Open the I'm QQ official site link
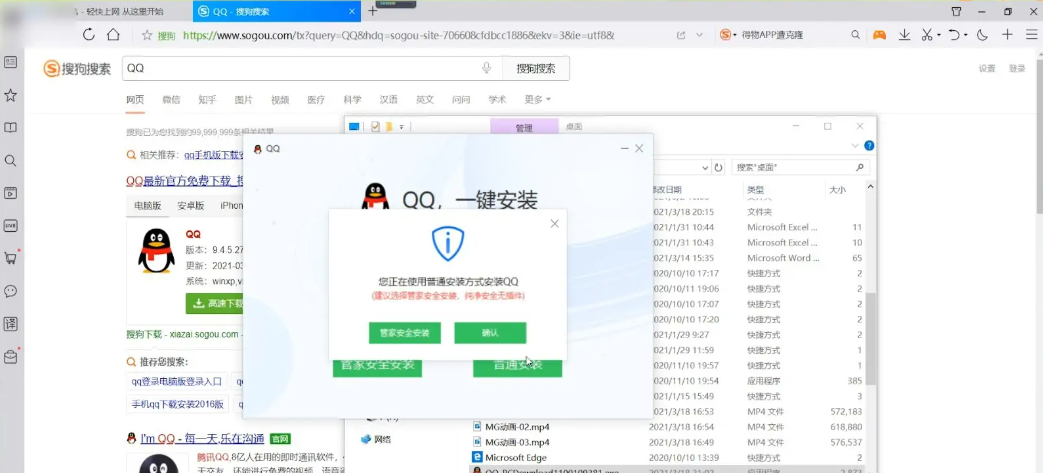 pyautogui.click(x=202, y=439)
